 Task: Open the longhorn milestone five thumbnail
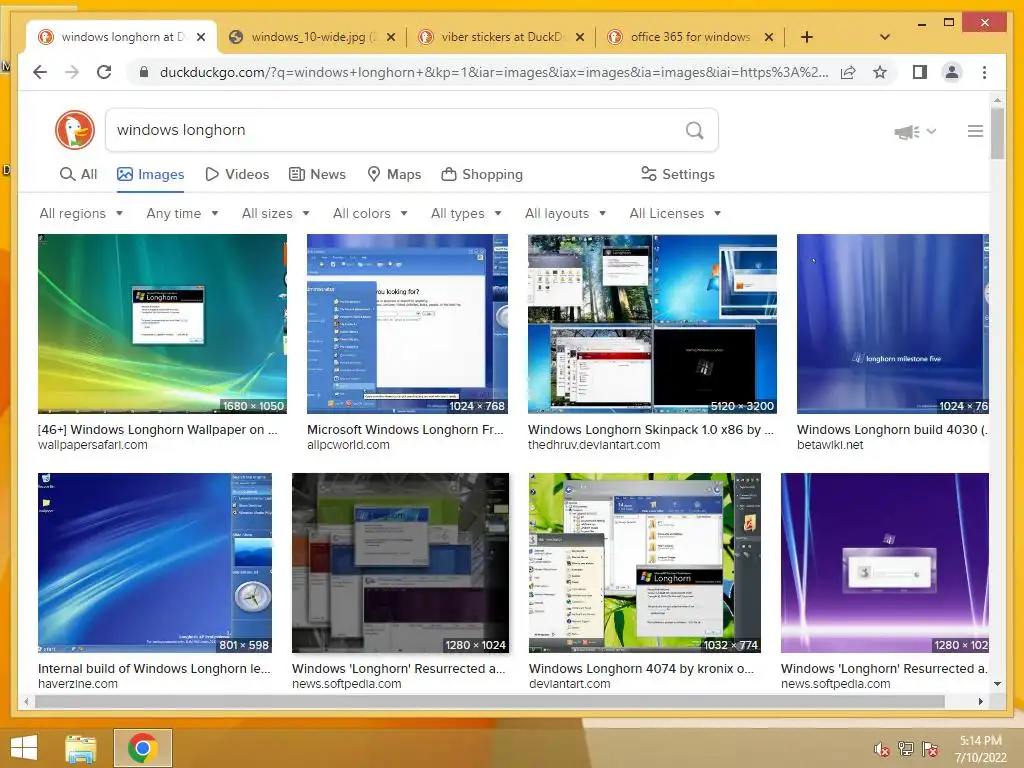pos(893,324)
